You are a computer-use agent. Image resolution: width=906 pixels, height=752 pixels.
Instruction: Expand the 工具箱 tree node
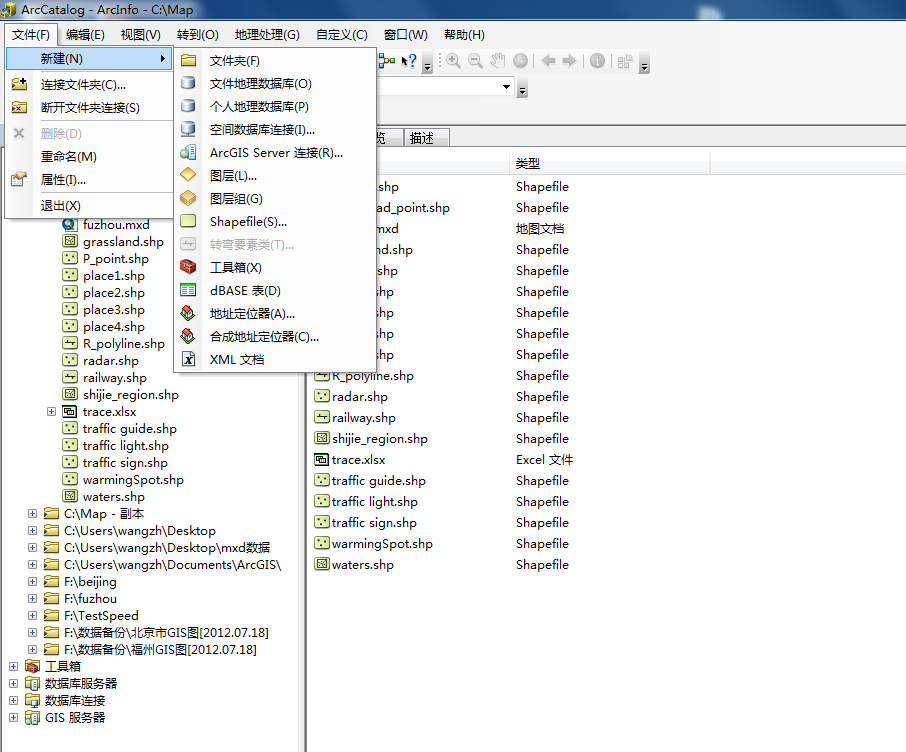click(x=13, y=666)
